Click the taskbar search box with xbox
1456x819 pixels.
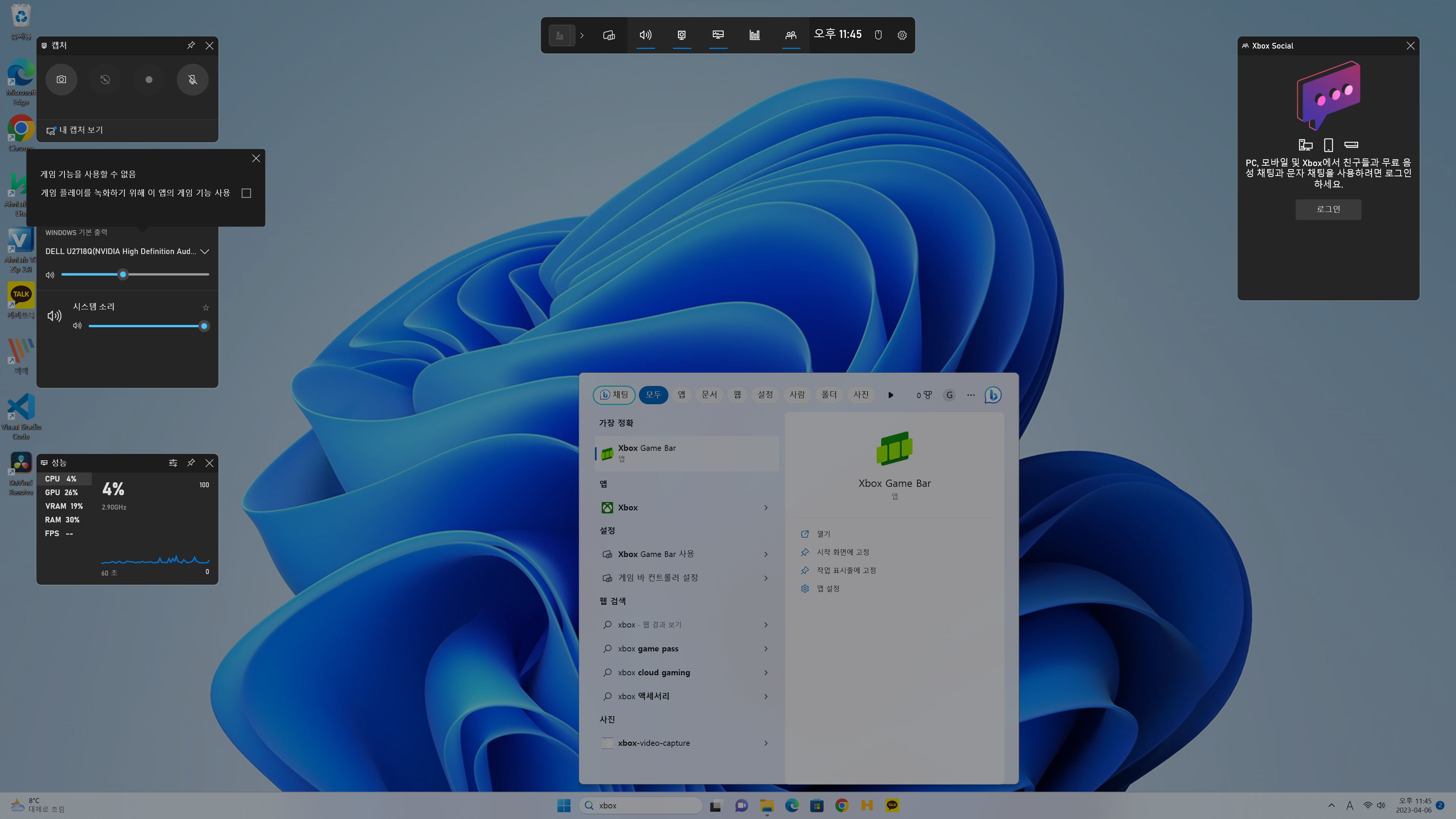pos(642,805)
